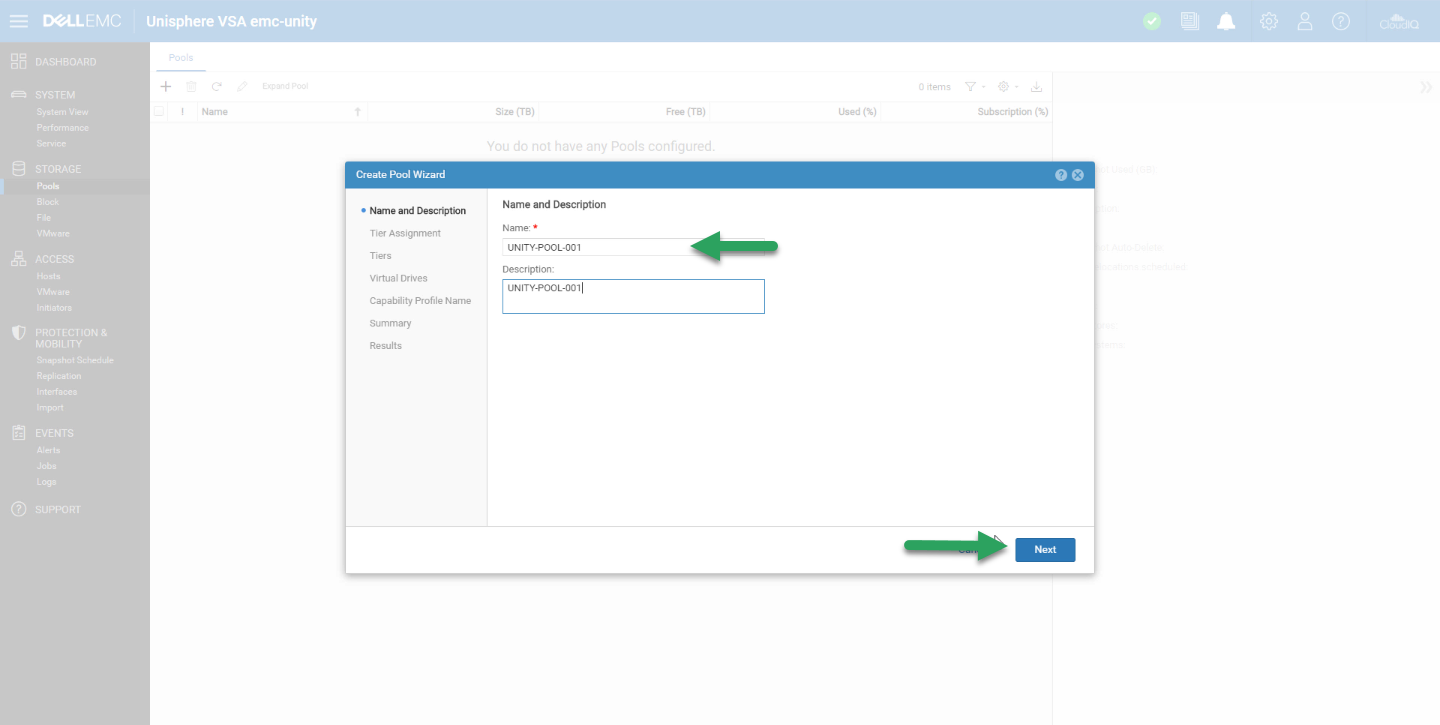Open the running jobs icon in header

click(x=1189, y=21)
